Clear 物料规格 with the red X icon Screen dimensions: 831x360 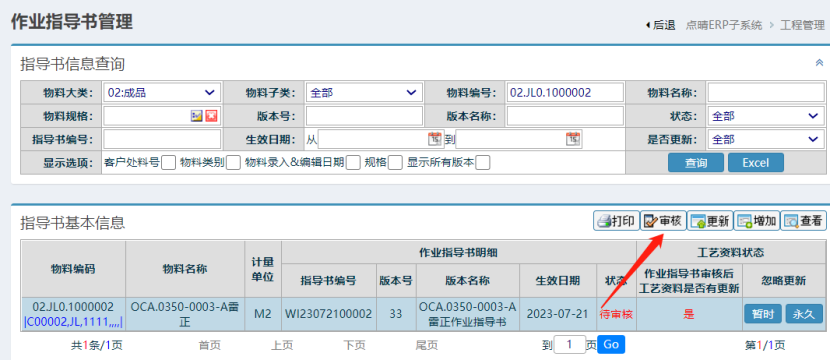211,116
